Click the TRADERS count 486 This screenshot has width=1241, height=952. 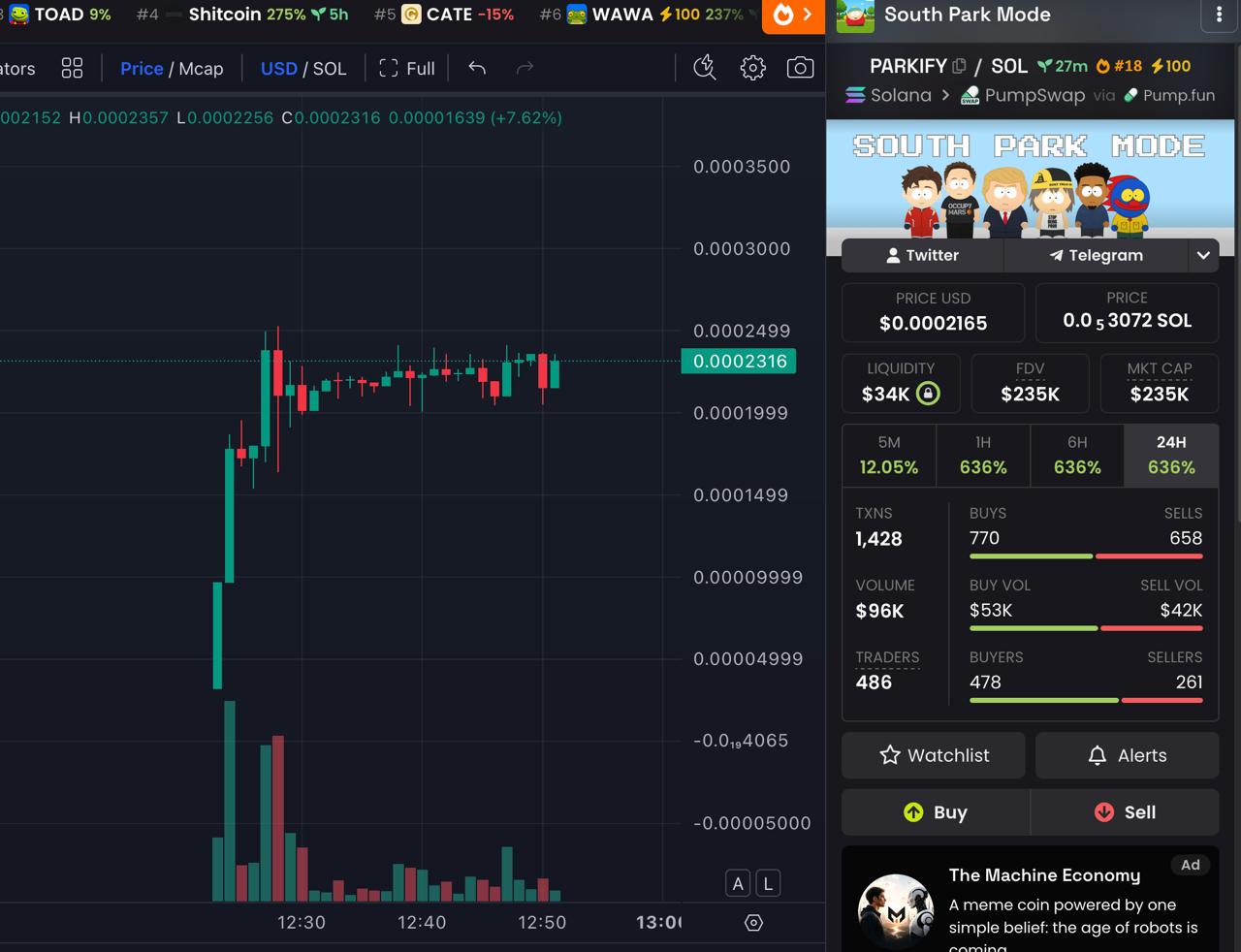tap(874, 682)
